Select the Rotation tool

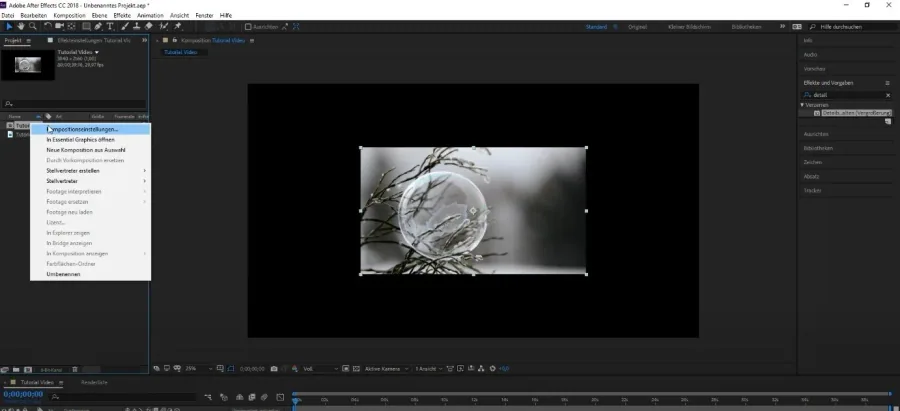click(x=48, y=26)
